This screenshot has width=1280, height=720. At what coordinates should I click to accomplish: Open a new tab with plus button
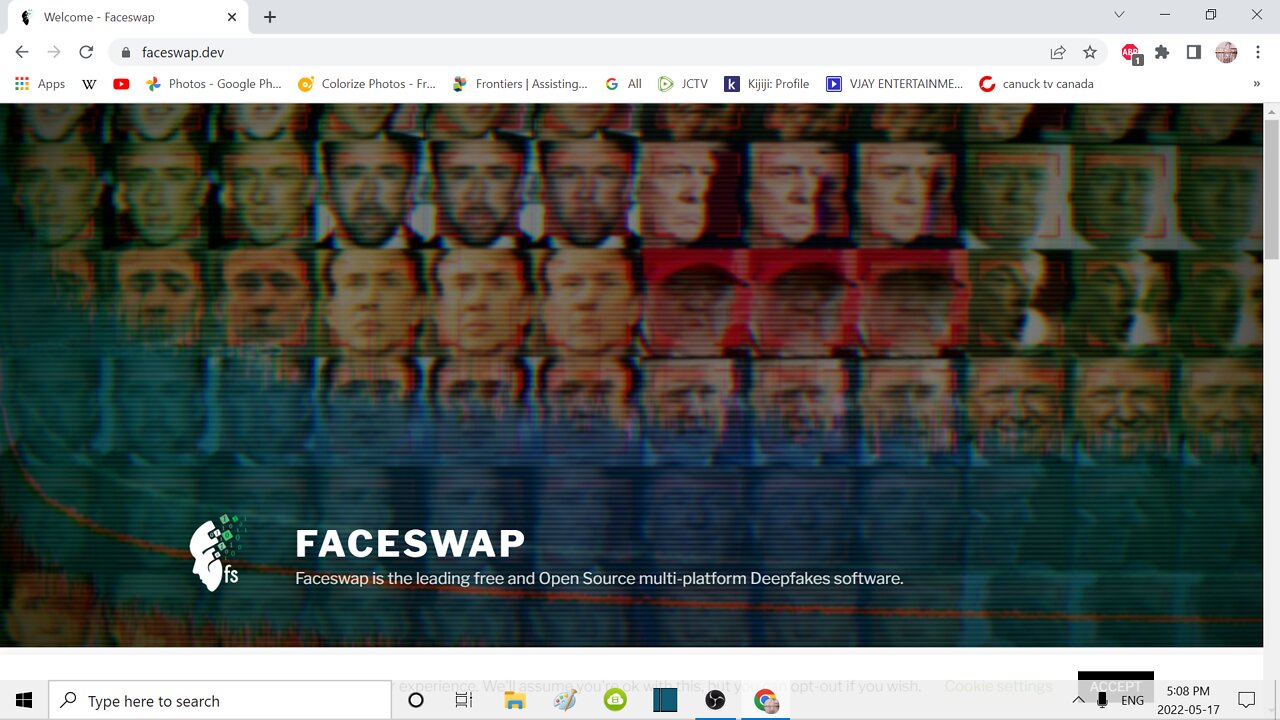270,17
